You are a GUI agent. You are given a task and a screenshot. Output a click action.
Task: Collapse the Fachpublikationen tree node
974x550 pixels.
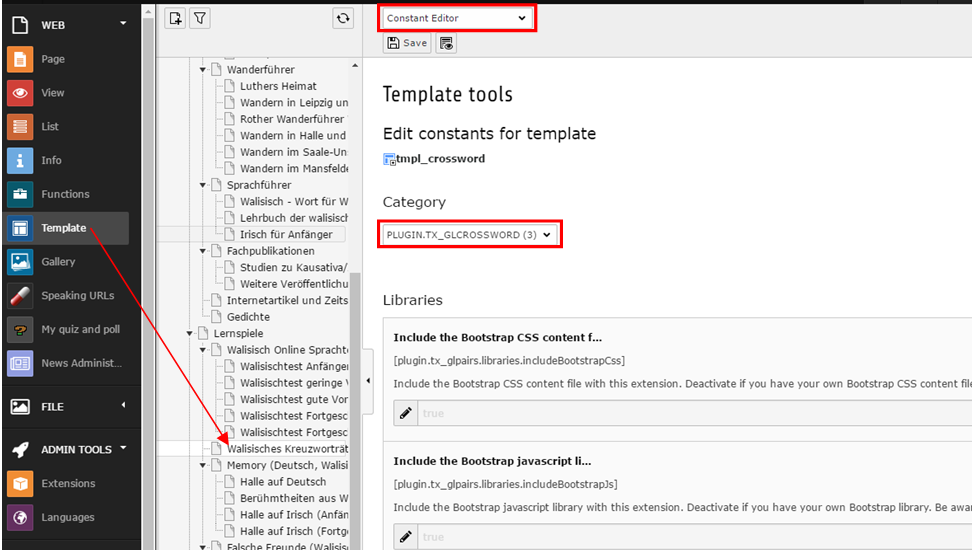tap(203, 251)
